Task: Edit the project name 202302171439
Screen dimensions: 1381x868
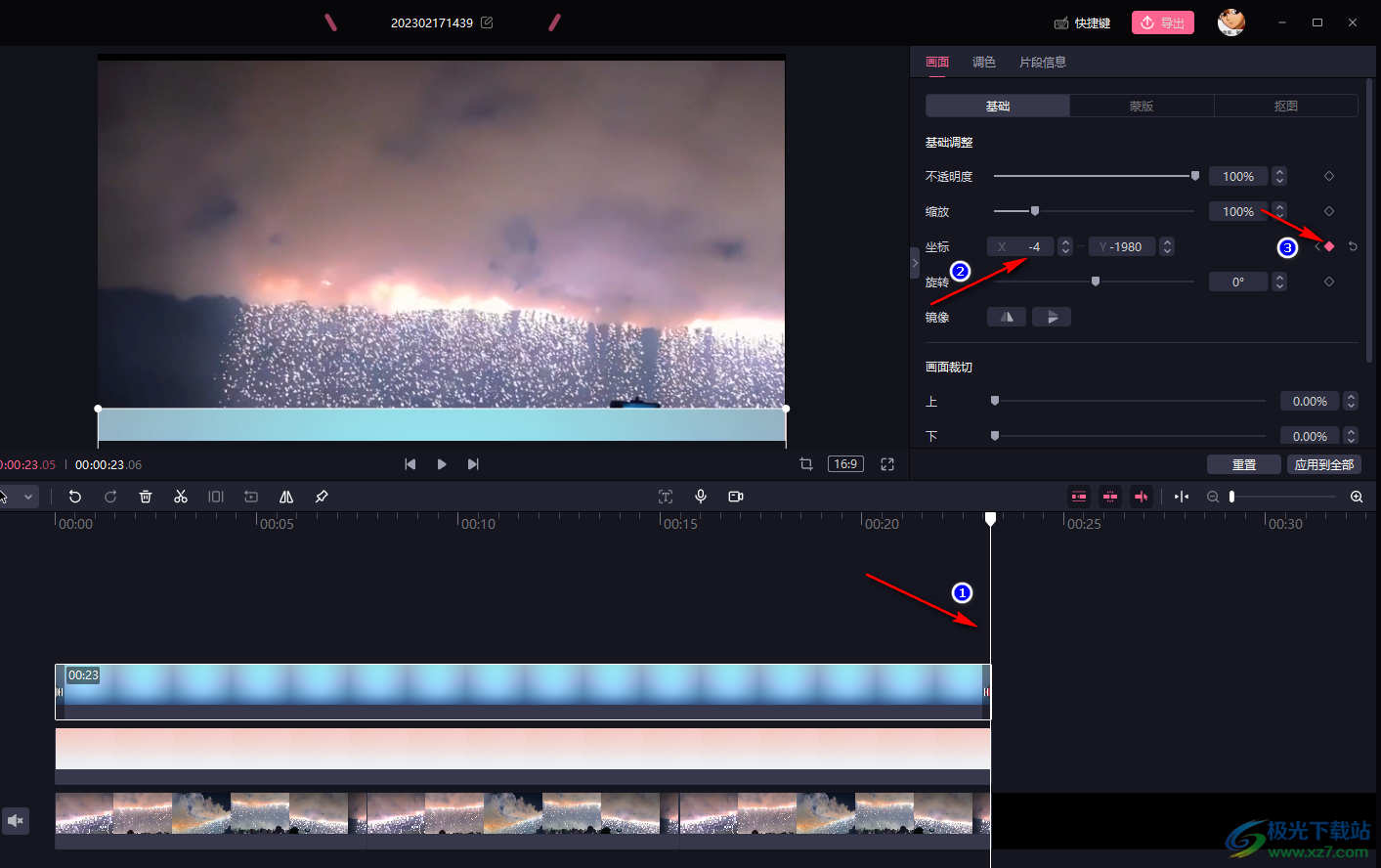Action: (x=487, y=22)
